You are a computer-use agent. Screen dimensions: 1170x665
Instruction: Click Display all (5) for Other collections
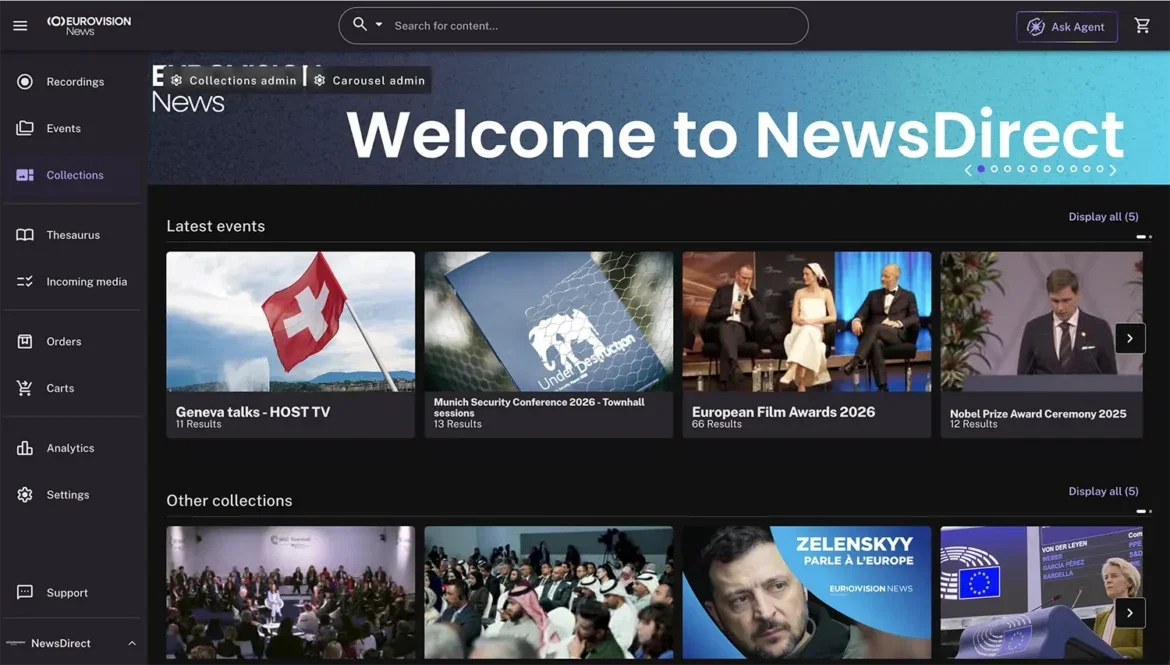click(x=1103, y=491)
